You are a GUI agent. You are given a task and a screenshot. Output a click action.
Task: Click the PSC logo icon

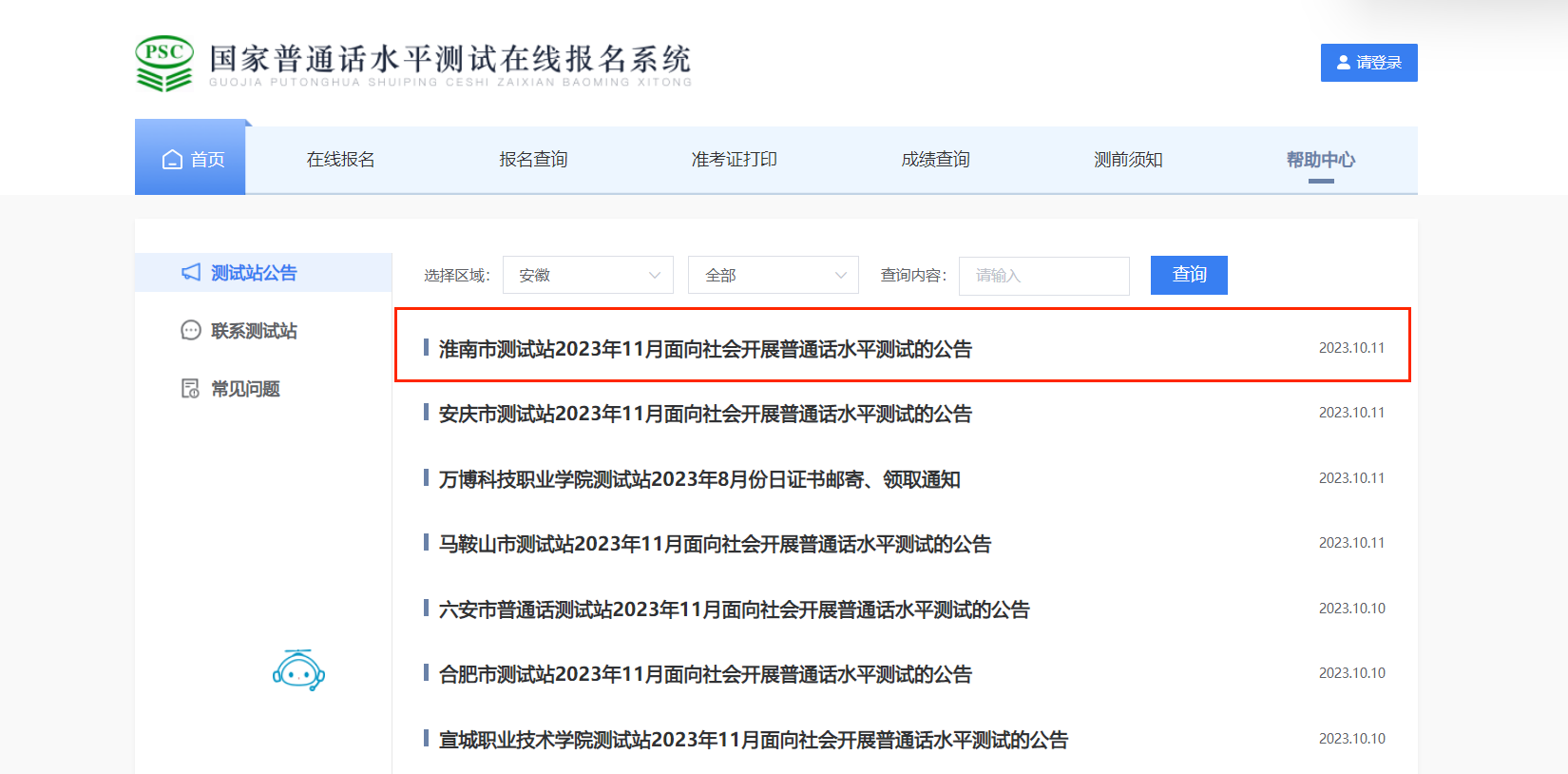pyautogui.click(x=164, y=63)
